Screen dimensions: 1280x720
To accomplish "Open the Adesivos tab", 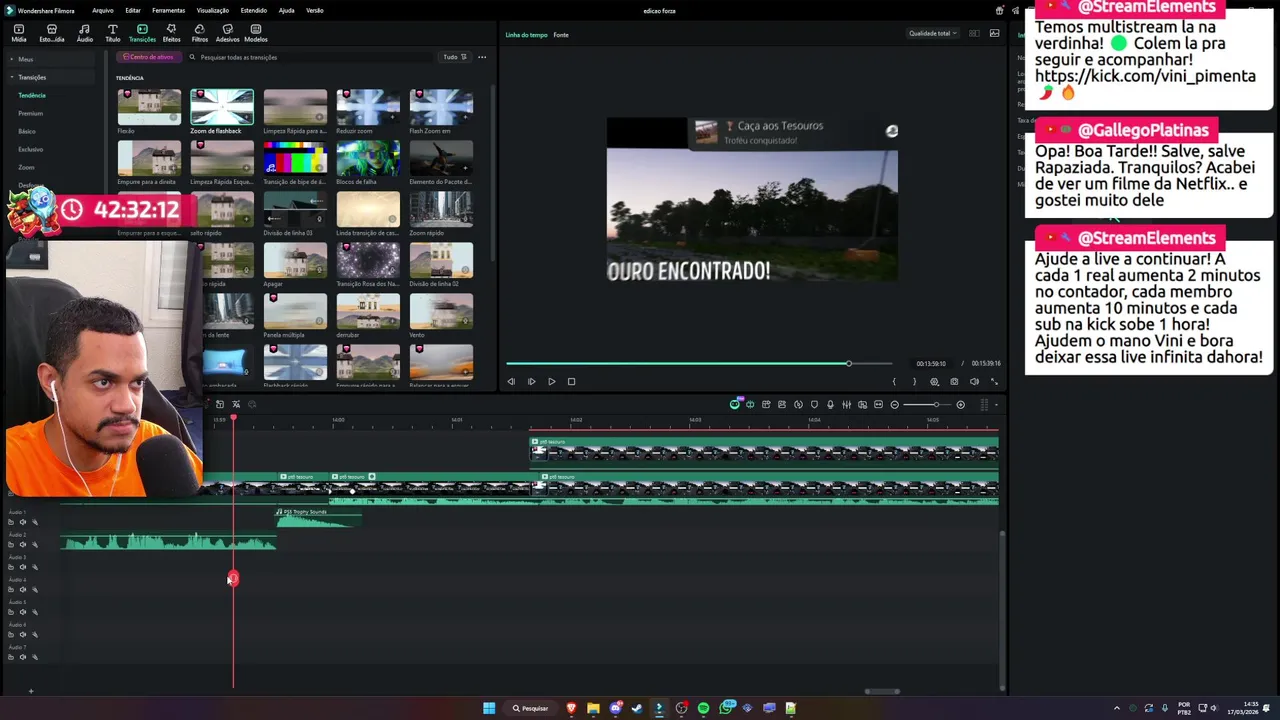I will tap(227, 33).
